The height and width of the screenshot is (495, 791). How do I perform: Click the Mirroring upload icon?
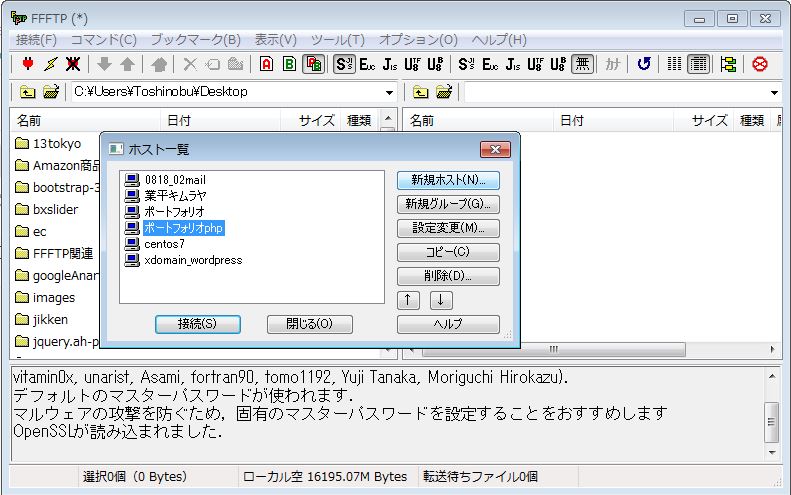coord(159,64)
